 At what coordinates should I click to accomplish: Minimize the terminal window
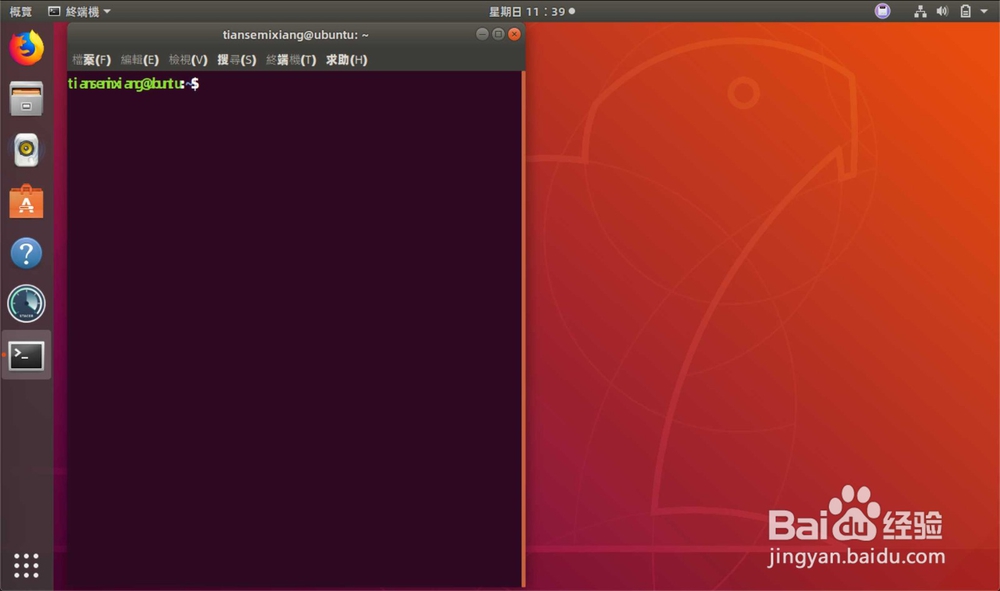[482, 34]
